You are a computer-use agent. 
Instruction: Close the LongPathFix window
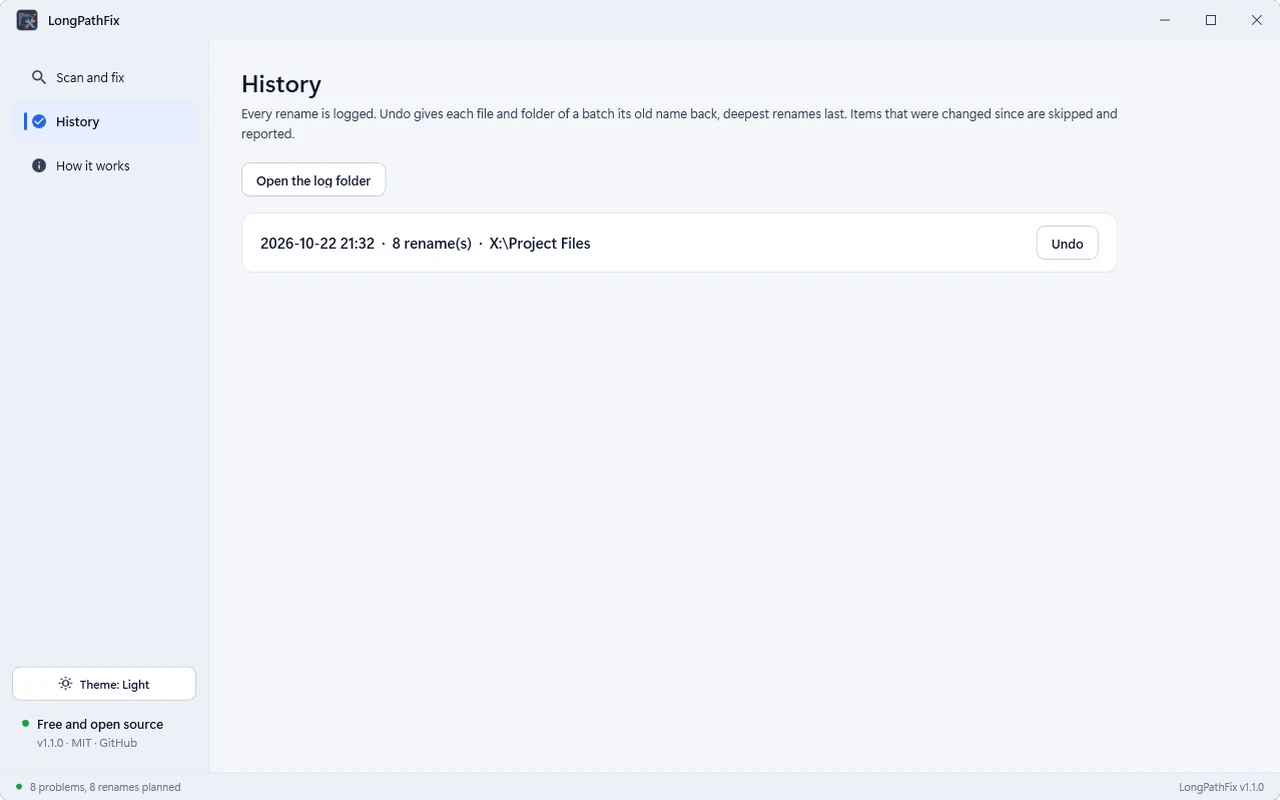(x=1257, y=20)
